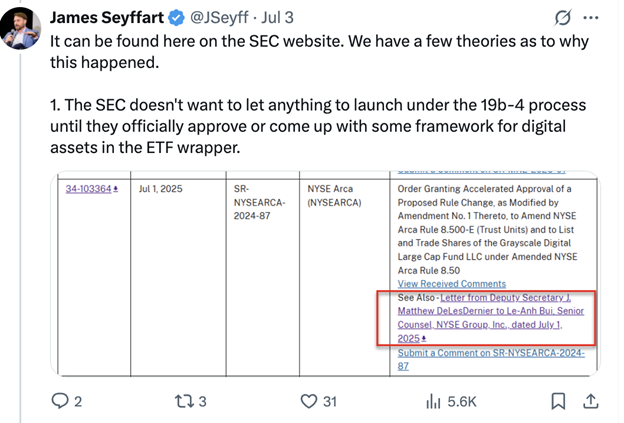This screenshot has width=624, height=423.
Task: Bookmark this tweet
Action: (559, 401)
